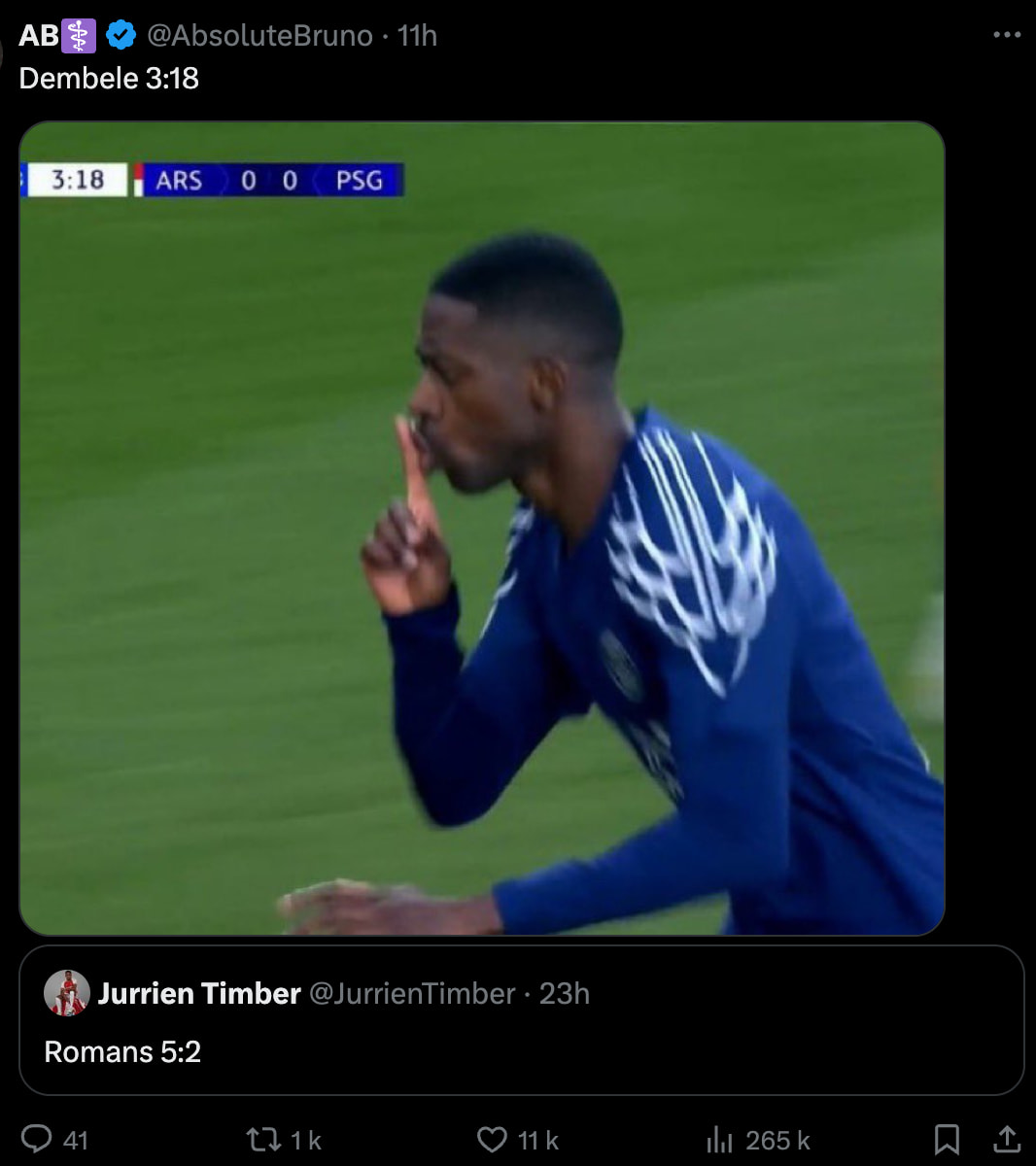1036x1166 pixels.
Task: Like the post with the heart icon
Action: 492,1139
